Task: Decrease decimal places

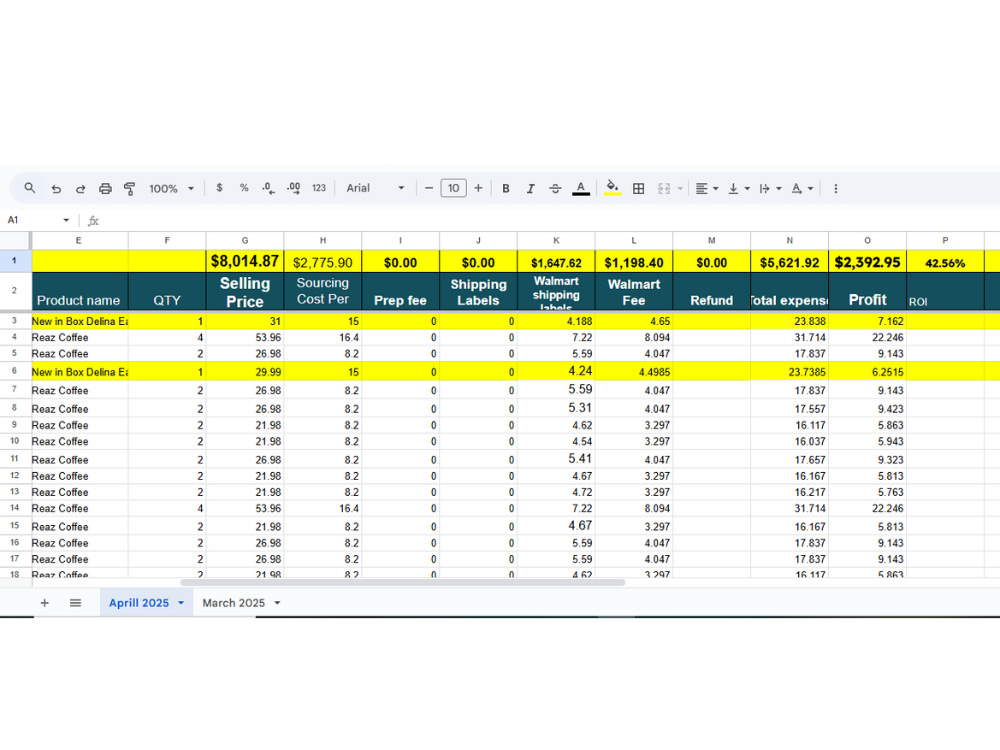Action: click(x=268, y=188)
